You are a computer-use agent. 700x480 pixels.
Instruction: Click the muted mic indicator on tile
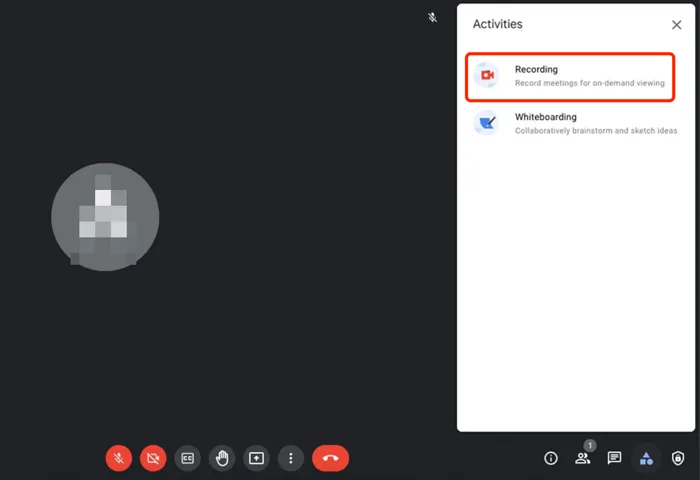tap(432, 17)
